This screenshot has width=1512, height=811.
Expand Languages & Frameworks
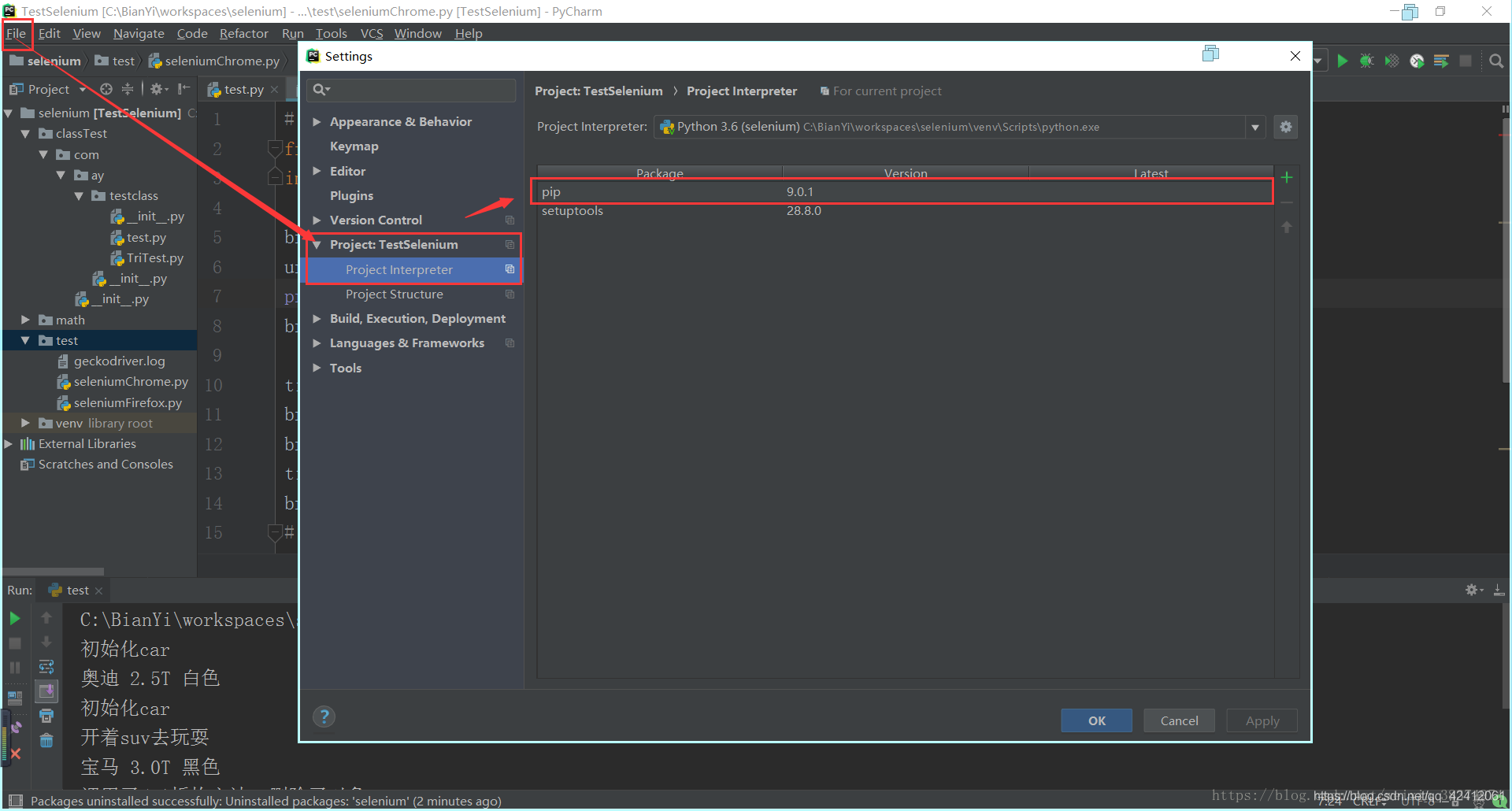pos(317,343)
